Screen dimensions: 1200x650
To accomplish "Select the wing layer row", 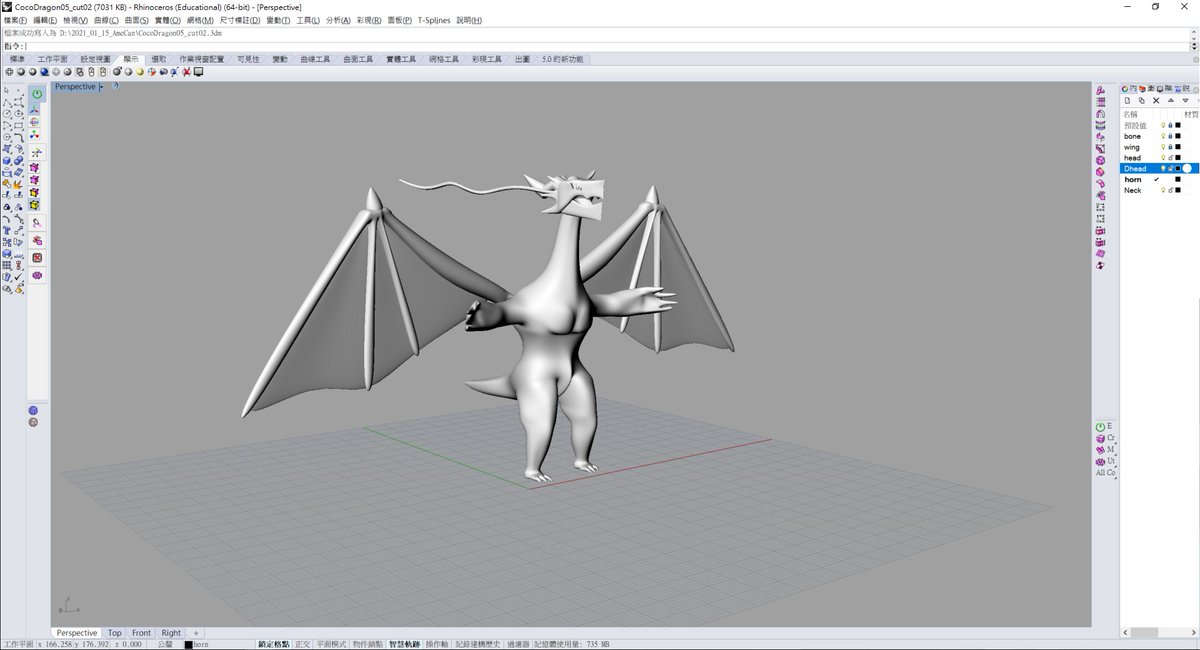I will coord(1159,147).
